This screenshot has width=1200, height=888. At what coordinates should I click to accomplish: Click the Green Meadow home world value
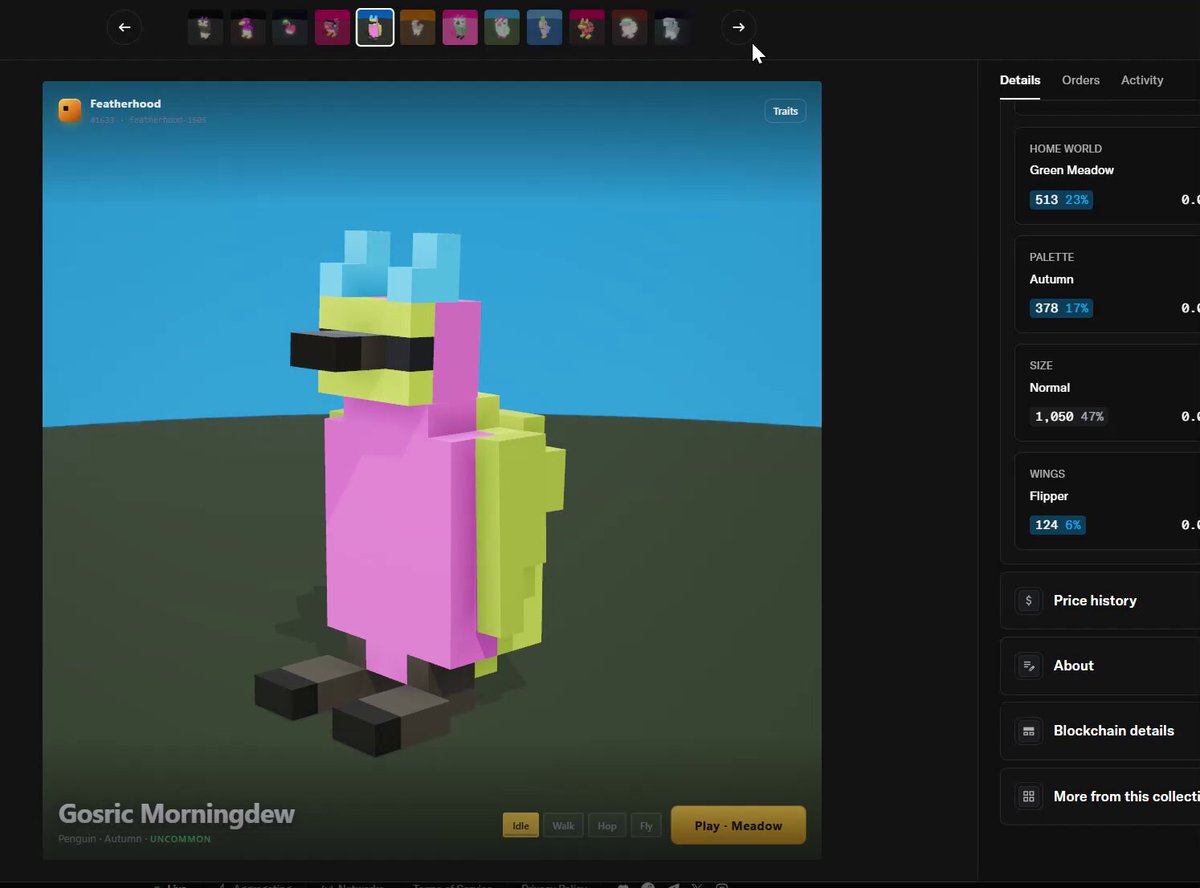pos(1072,170)
